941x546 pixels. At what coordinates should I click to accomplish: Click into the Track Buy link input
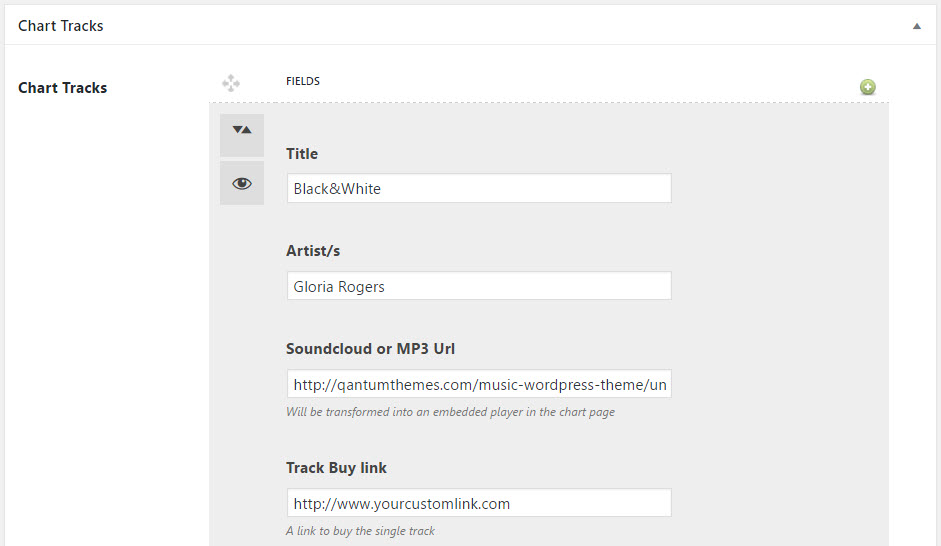click(478, 503)
